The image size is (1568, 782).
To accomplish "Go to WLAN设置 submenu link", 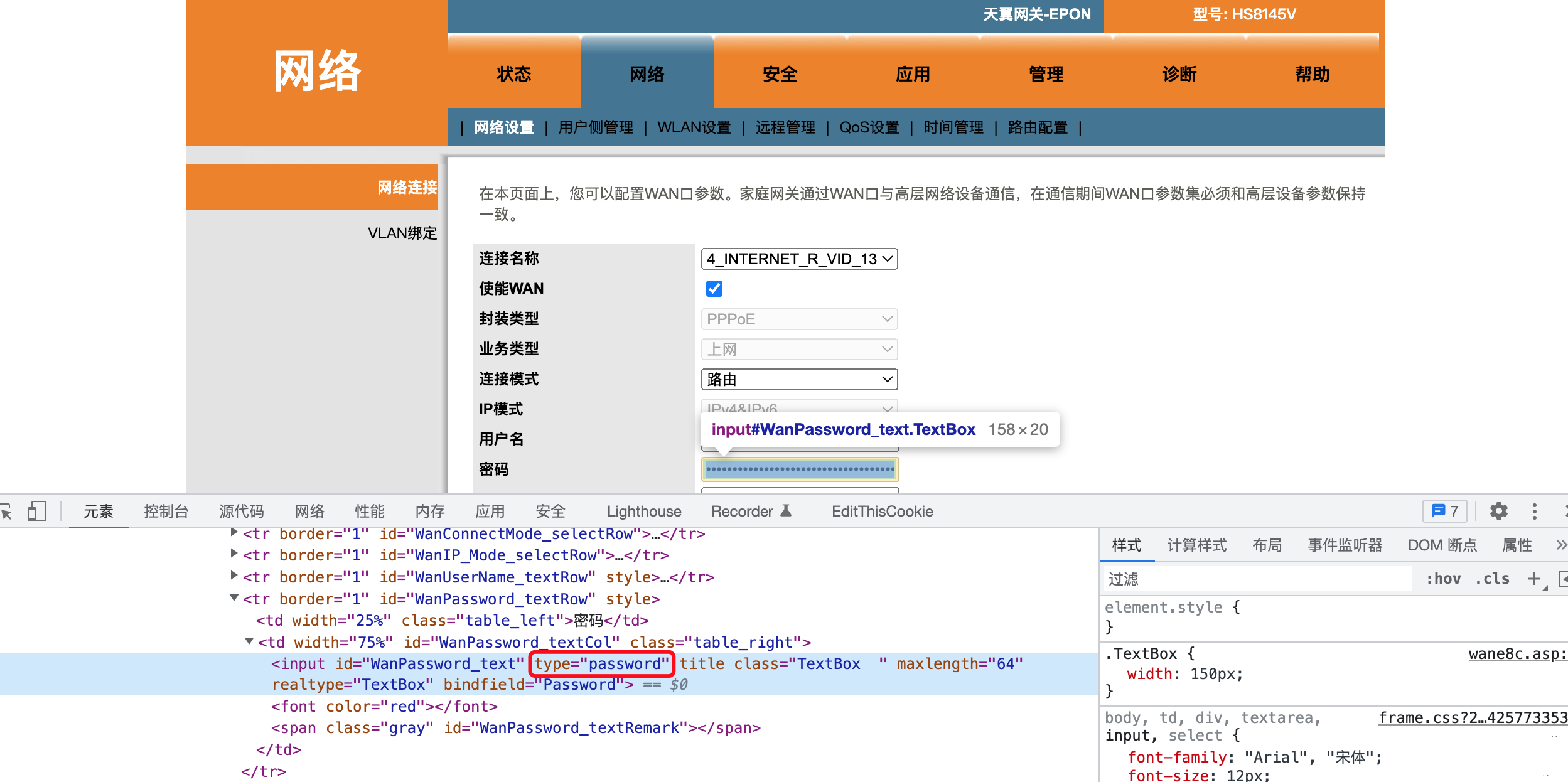I will tap(694, 127).
